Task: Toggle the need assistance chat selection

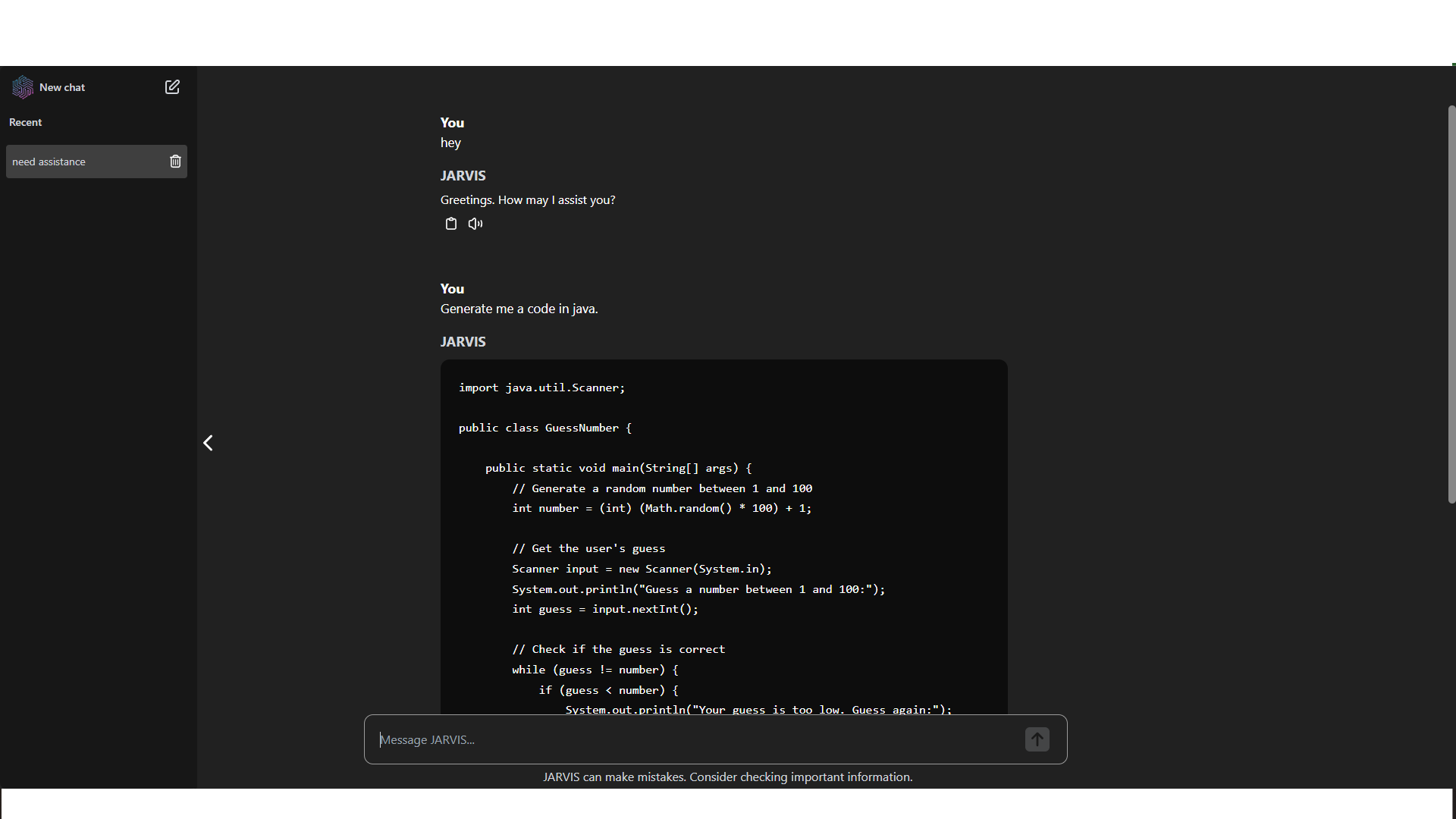Action: pyautogui.click(x=83, y=161)
